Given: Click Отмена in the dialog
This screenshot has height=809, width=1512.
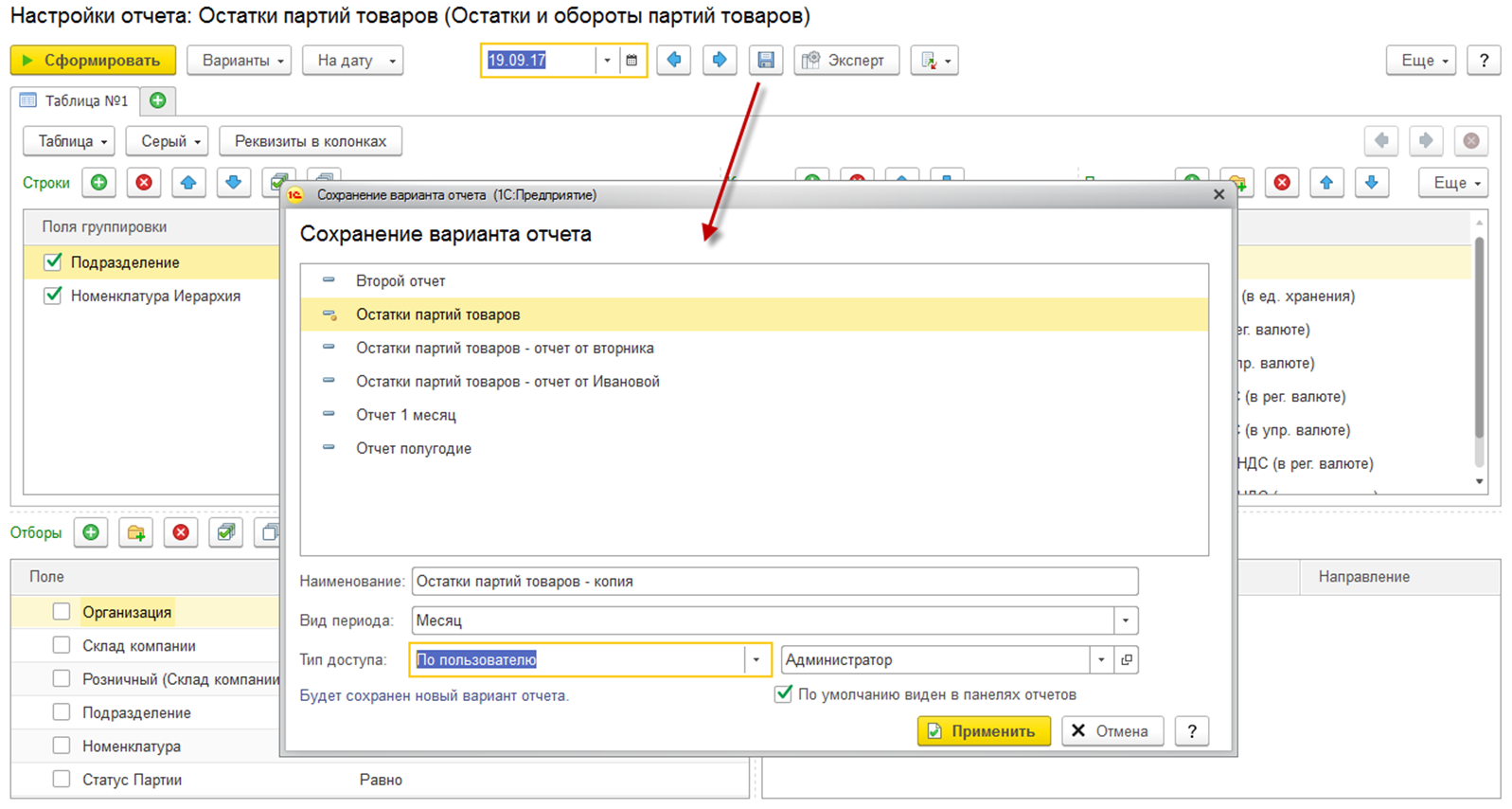Looking at the screenshot, I should coord(1112,731).
